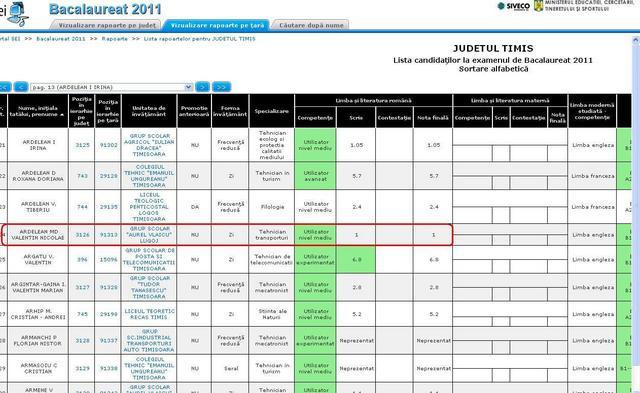Click the Seral study form cell
Image resolution: width=640 pixels, height=393 pixels.
[x=231, y=369]
